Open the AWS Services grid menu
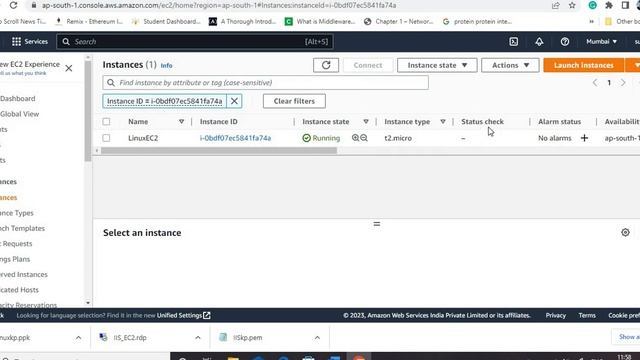The height and width of the screenshot is (360, 640). [x=30, y=42]
